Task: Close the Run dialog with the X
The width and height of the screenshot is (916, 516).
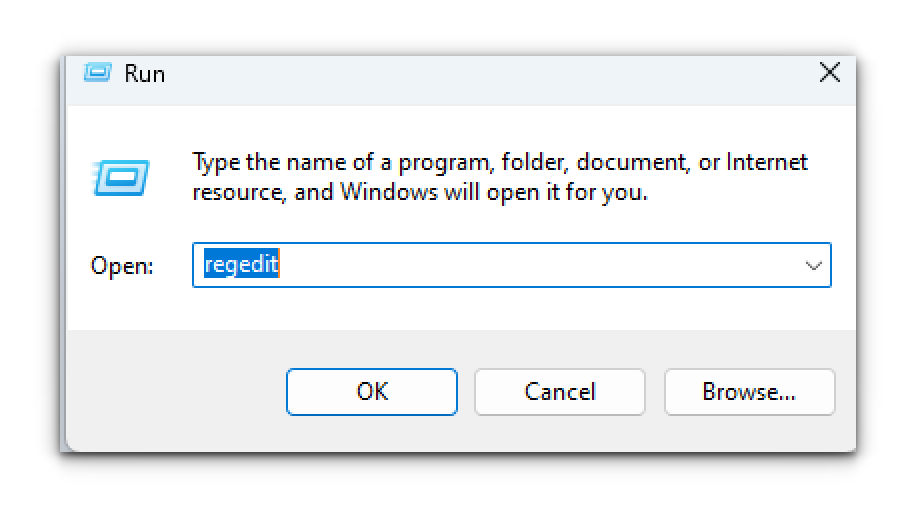Action: coord(829,73)
